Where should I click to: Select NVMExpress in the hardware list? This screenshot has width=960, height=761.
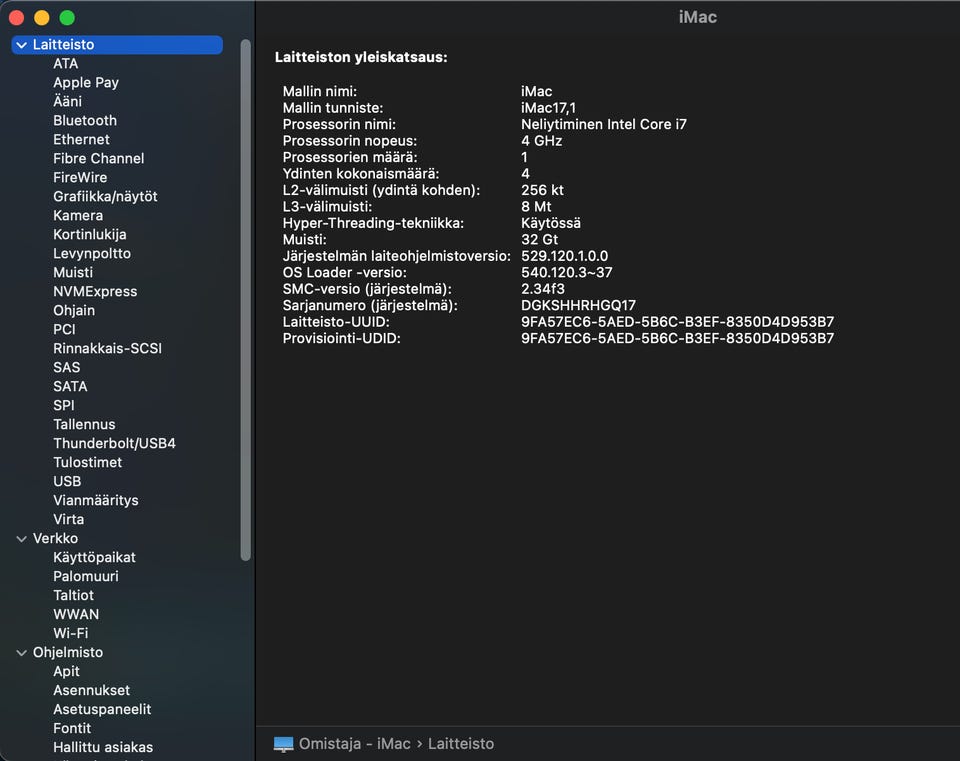click(x=95, y=291)
